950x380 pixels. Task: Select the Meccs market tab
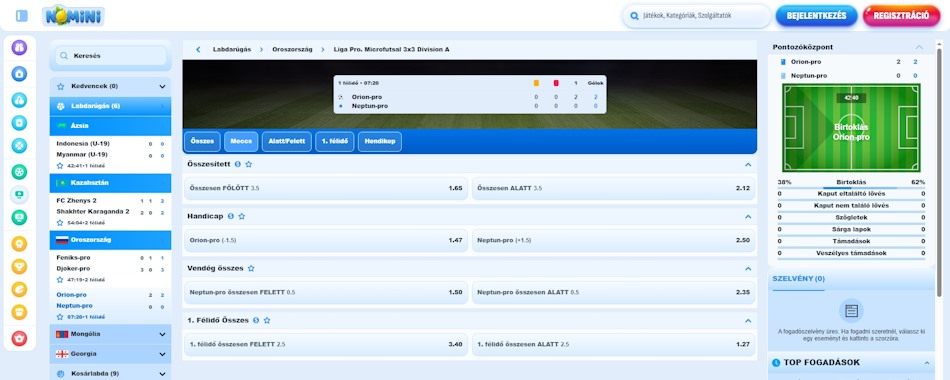point(241,141)
